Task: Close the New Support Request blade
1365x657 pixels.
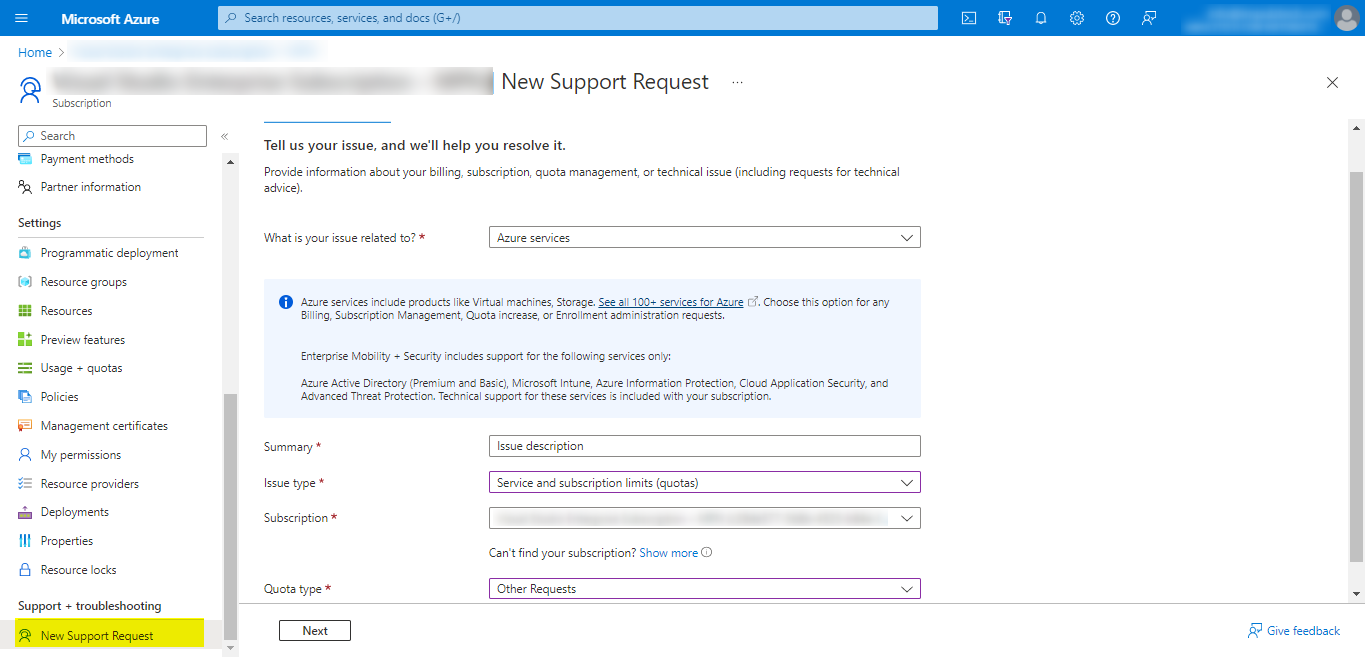Action: (1332, 83)
